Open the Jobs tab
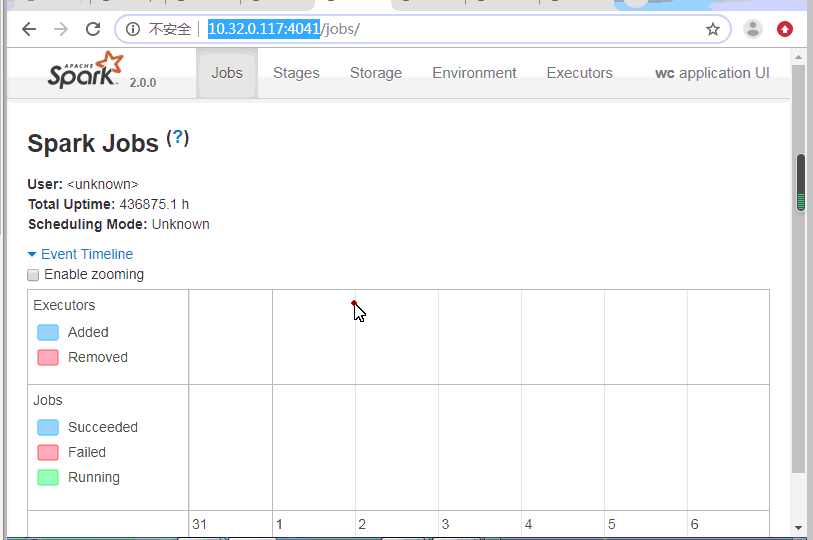 click(227, 73)
